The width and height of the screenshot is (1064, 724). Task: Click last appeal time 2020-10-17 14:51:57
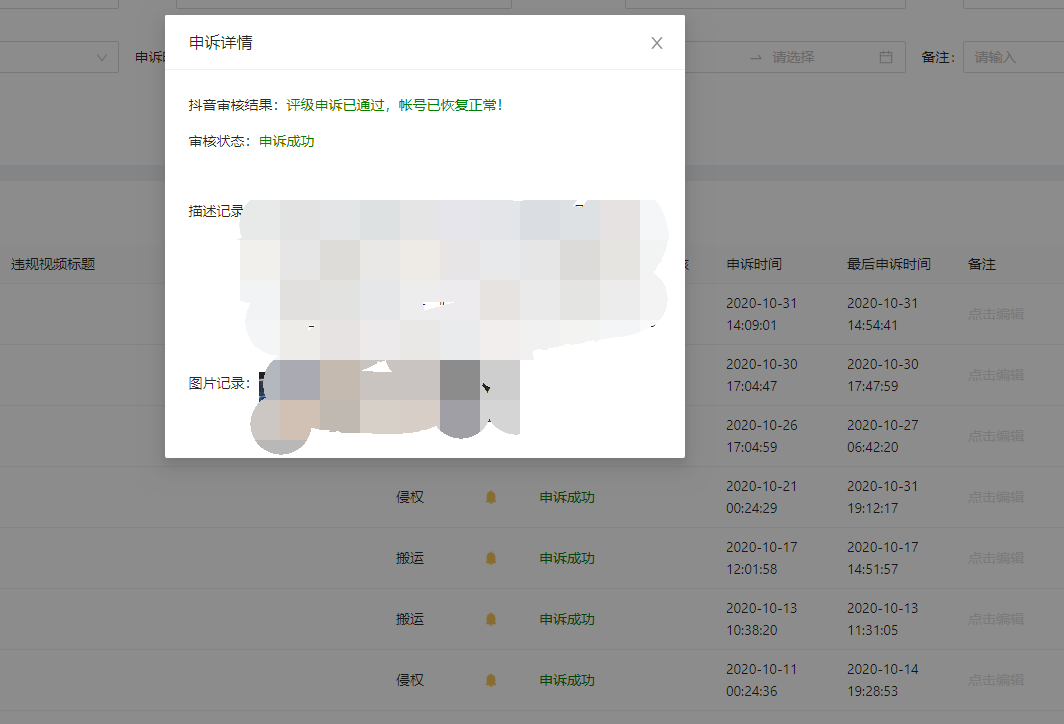[x=882, y=558]
